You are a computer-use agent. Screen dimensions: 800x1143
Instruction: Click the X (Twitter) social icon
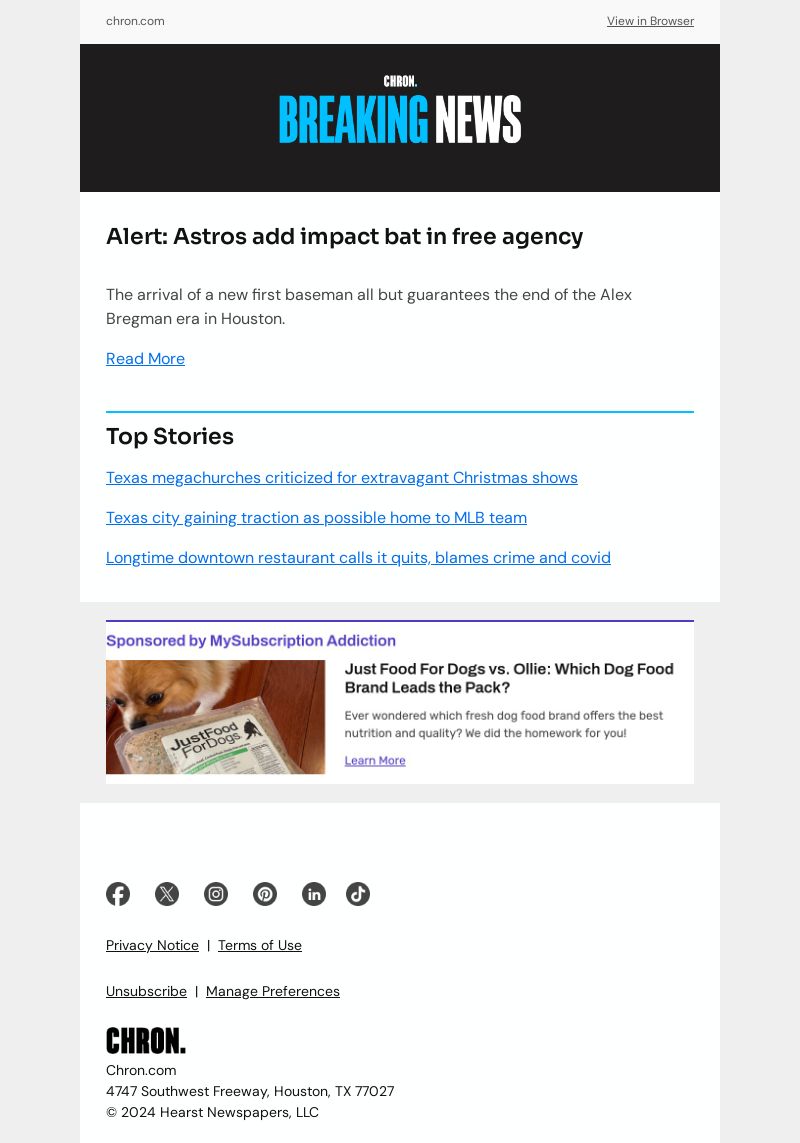167,894
